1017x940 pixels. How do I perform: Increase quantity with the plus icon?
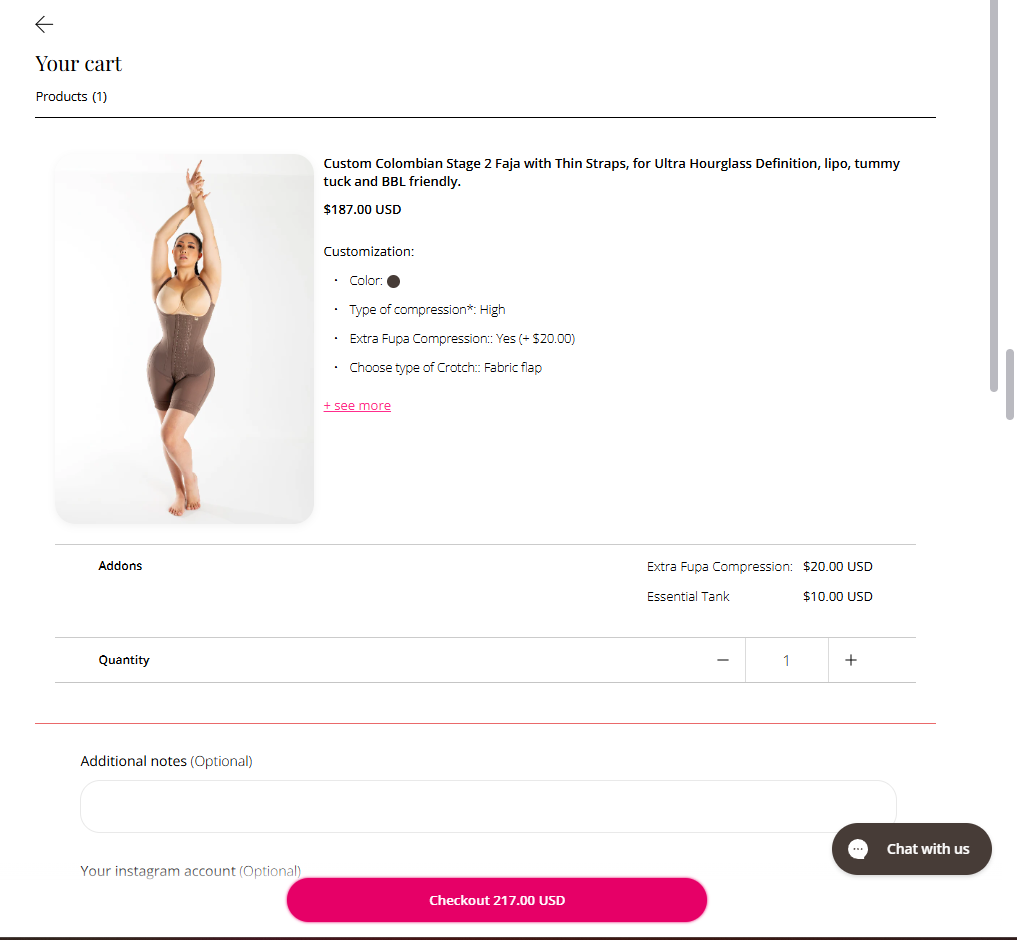click(x=851, y=660)
